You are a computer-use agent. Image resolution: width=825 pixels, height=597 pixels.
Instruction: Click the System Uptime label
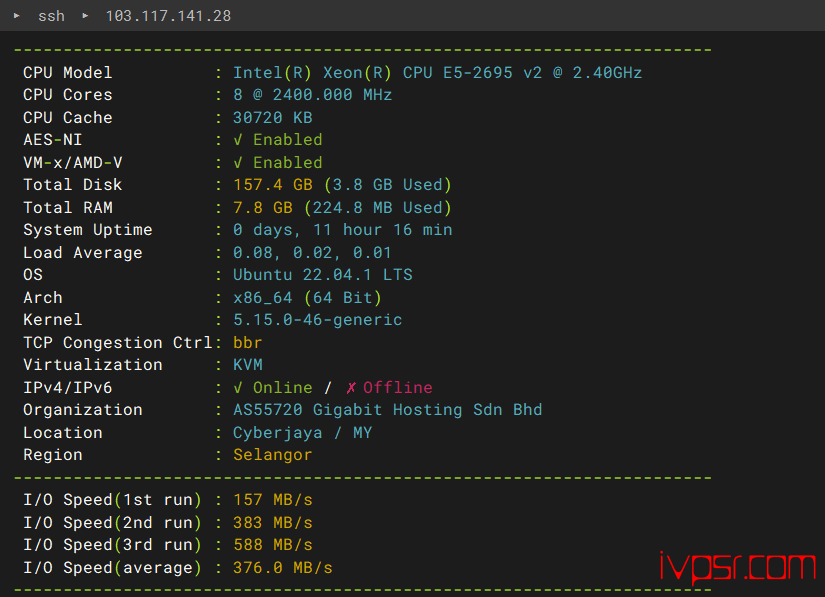coord(87,230)
